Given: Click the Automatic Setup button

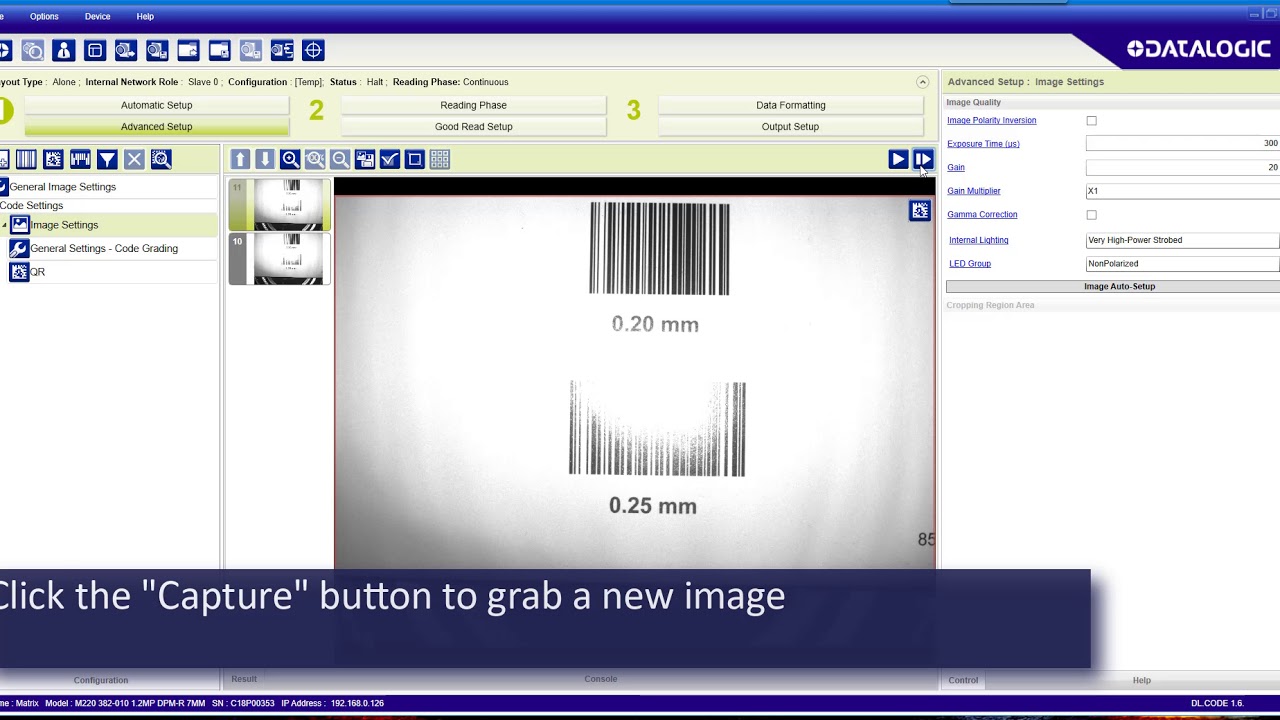Looking at the screenshot, I should click(x=156, y=105).
